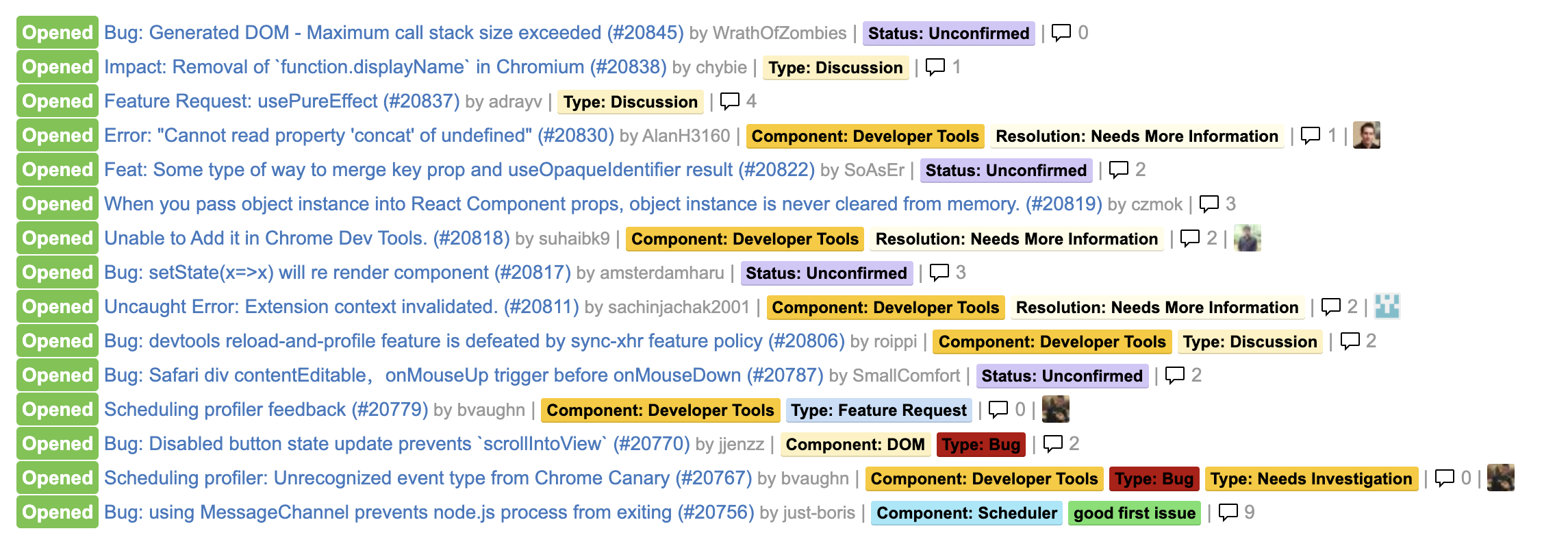Click pixelated avatar on Extension context issue

coord(1387,306)
